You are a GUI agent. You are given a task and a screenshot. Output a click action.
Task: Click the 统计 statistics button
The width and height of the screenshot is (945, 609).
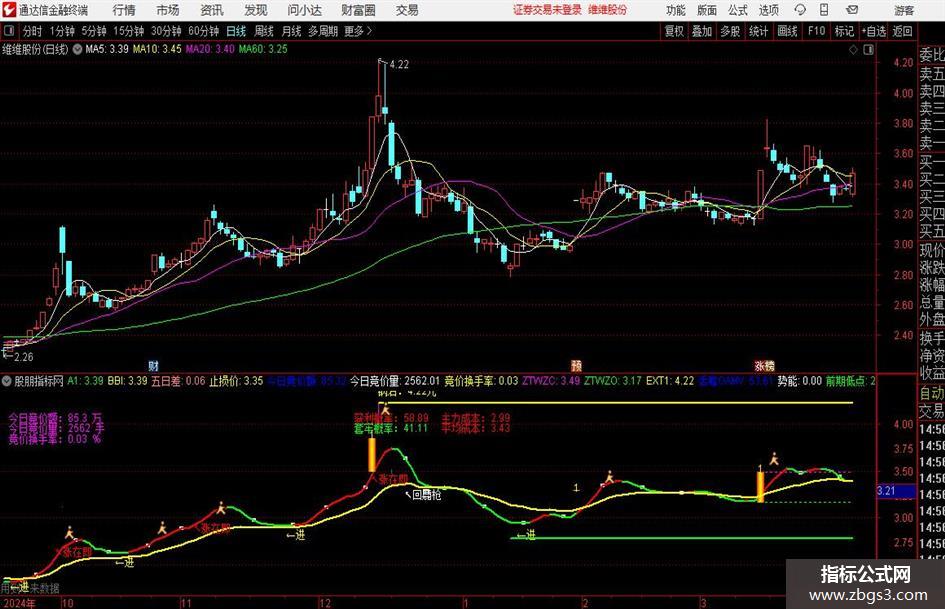758,31
